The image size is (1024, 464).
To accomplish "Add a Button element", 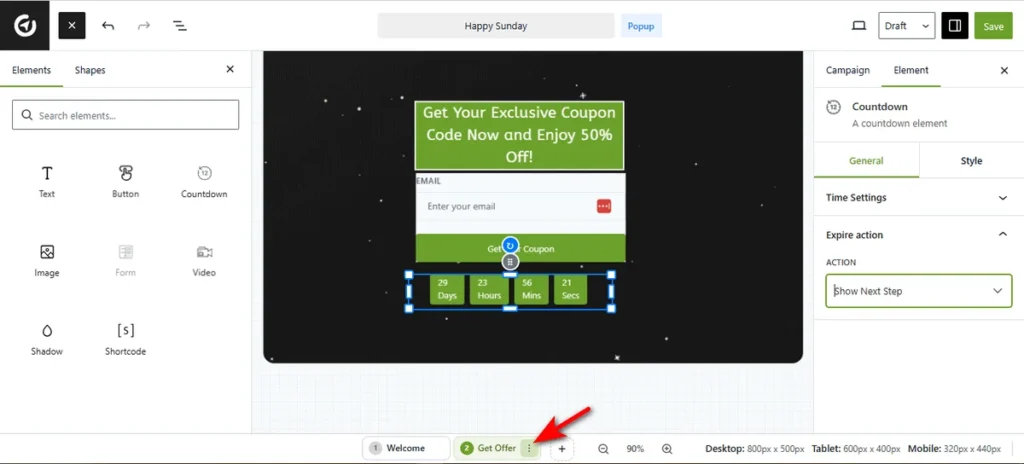I will (x=125, y=181).
